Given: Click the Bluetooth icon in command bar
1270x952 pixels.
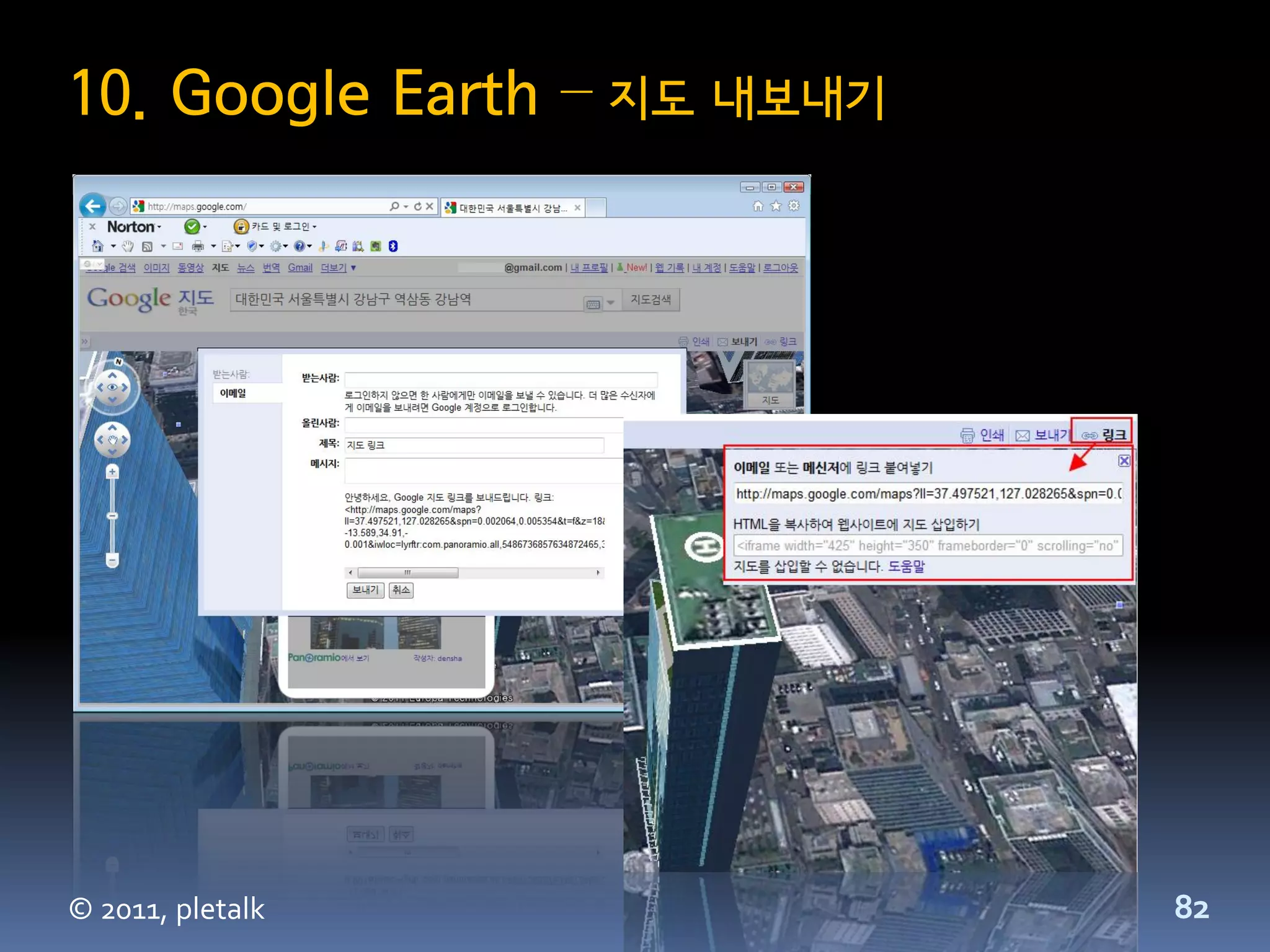Looking at the screenshot, I should tap(393, 246).
